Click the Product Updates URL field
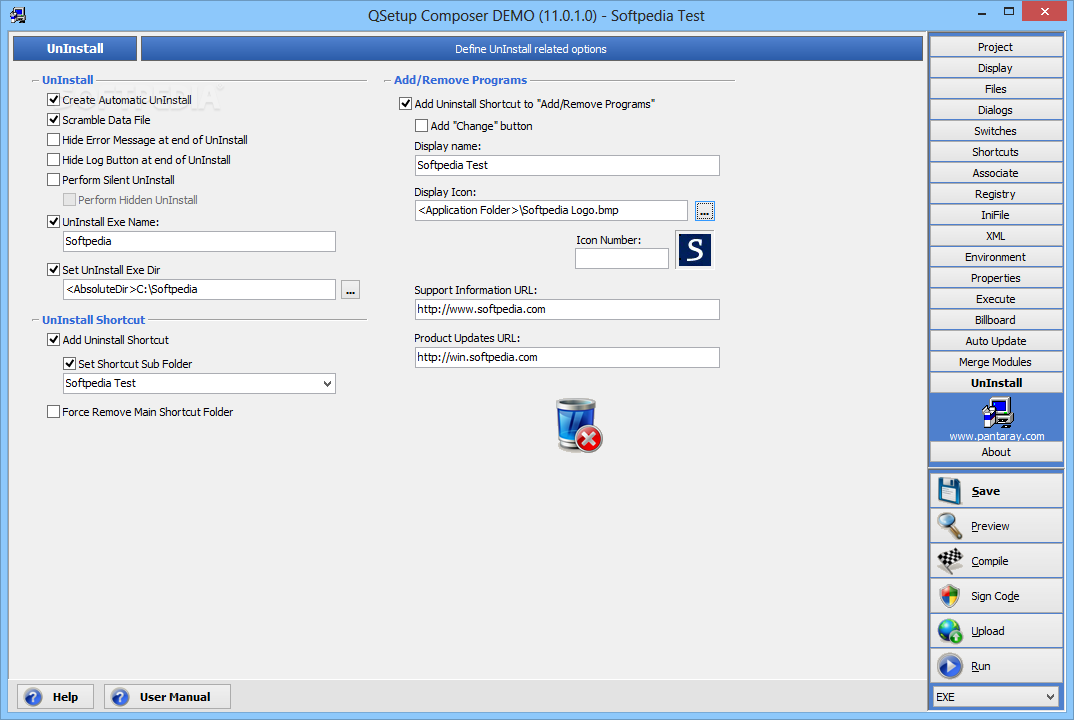The width and height of the screenshot is (1074, 720). point(567,357)
